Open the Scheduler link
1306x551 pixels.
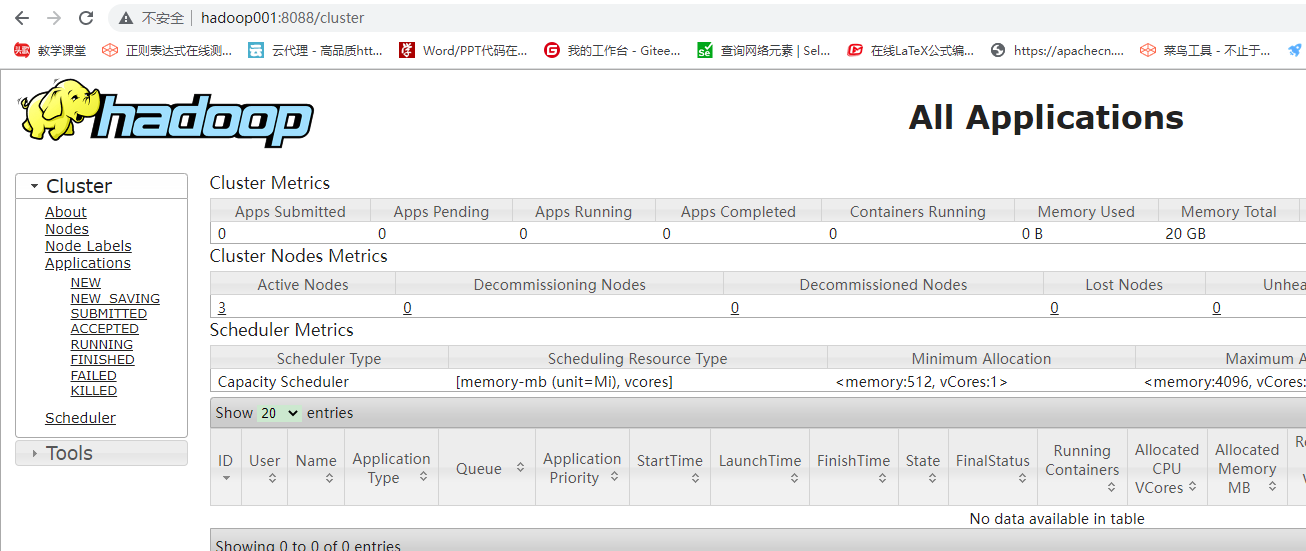(80, 418)
